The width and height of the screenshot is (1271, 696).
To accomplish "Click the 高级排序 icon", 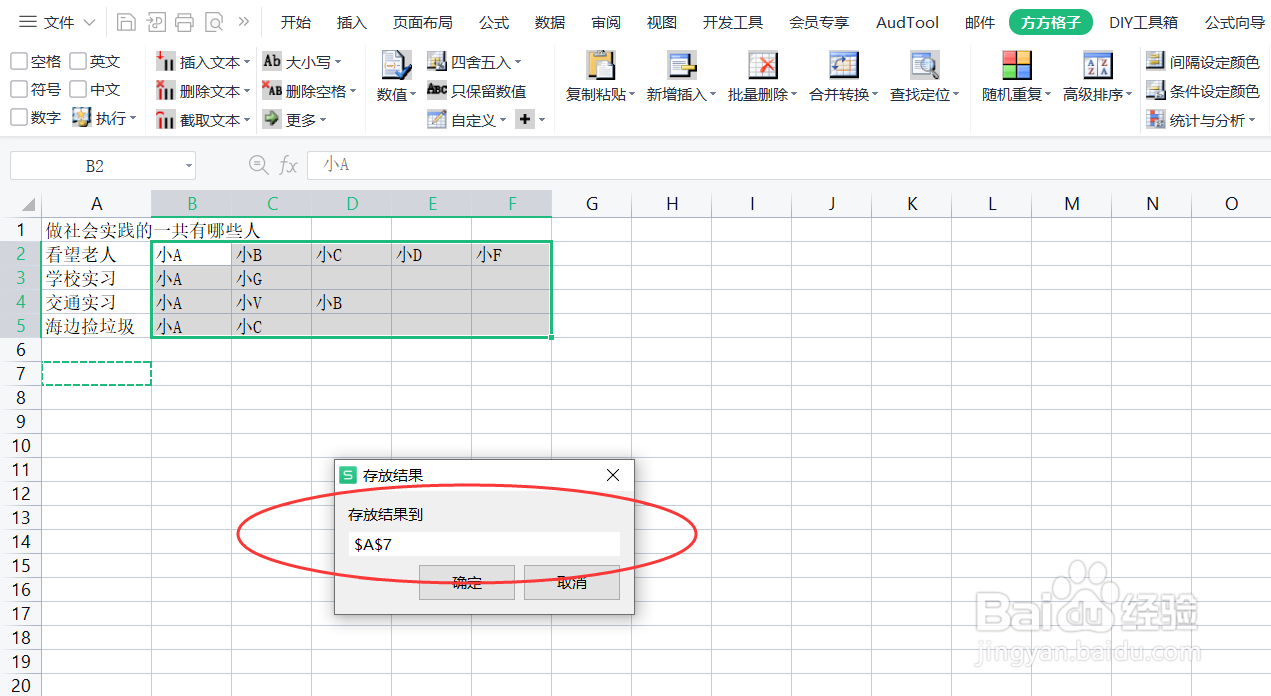I will point(1098,66).
